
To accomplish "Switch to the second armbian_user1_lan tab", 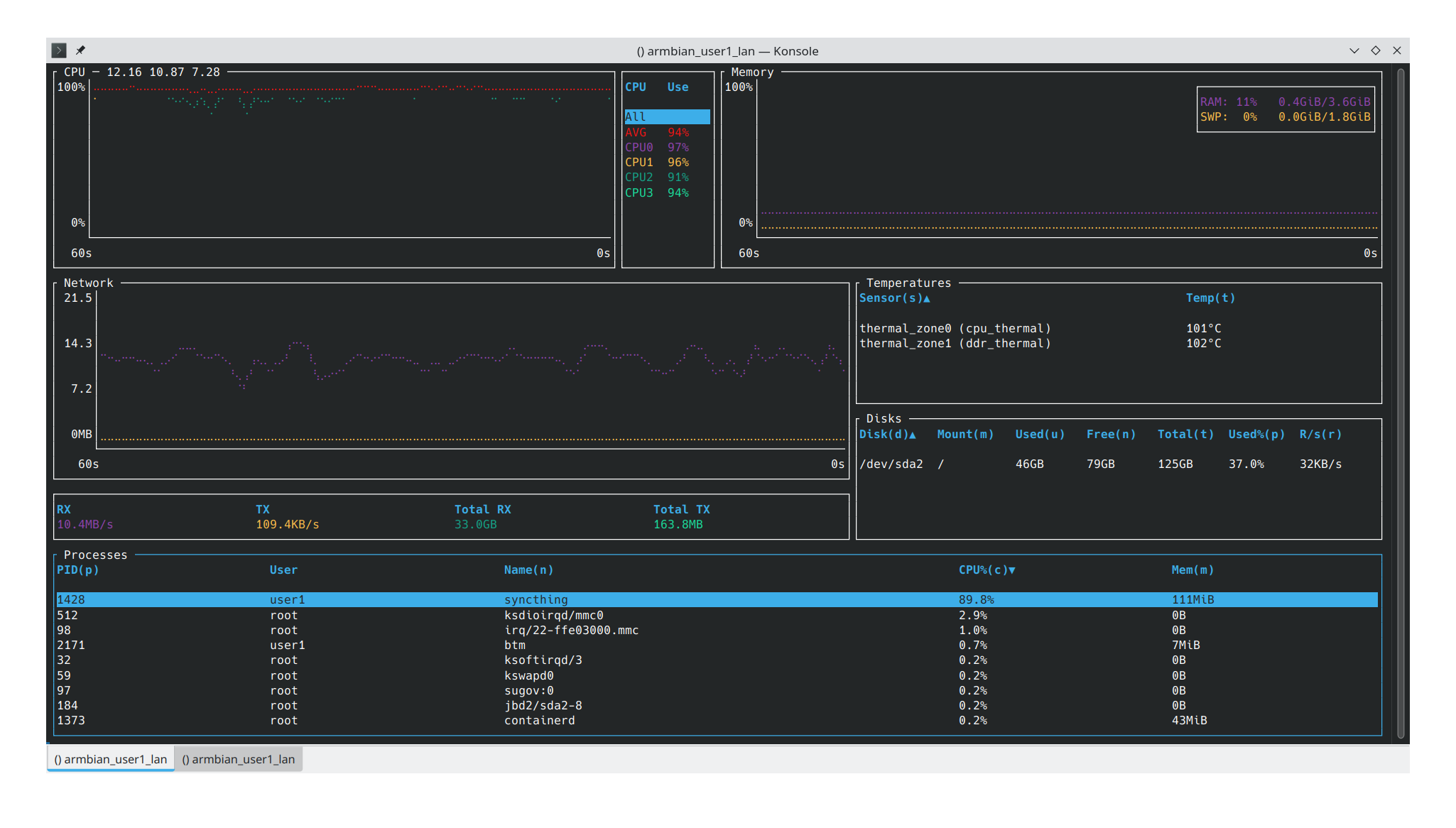I will pyautogui.click(x=239, y=759).
